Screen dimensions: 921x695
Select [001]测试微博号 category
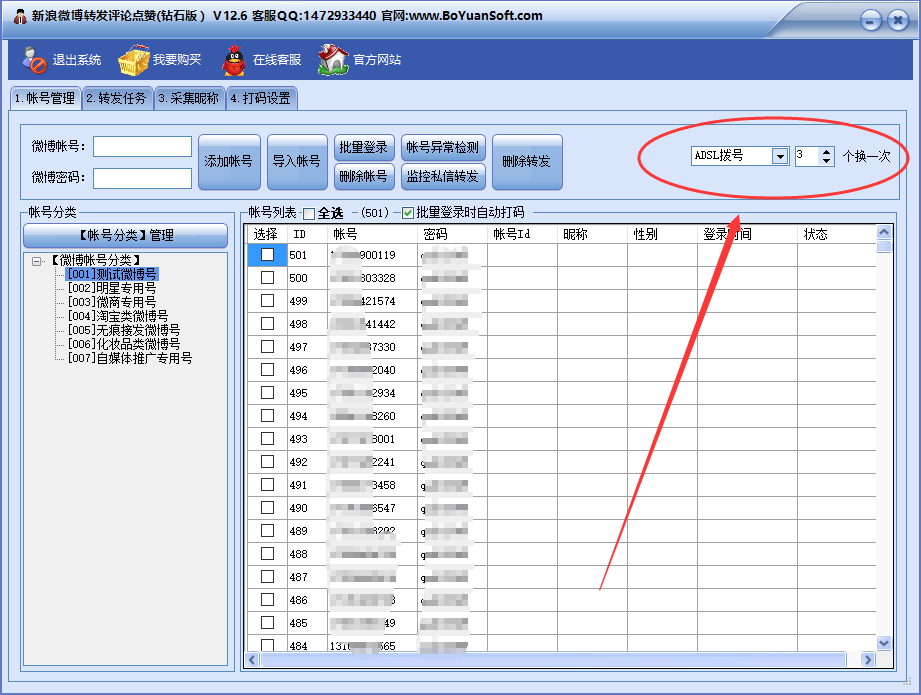tap(112, 274)
